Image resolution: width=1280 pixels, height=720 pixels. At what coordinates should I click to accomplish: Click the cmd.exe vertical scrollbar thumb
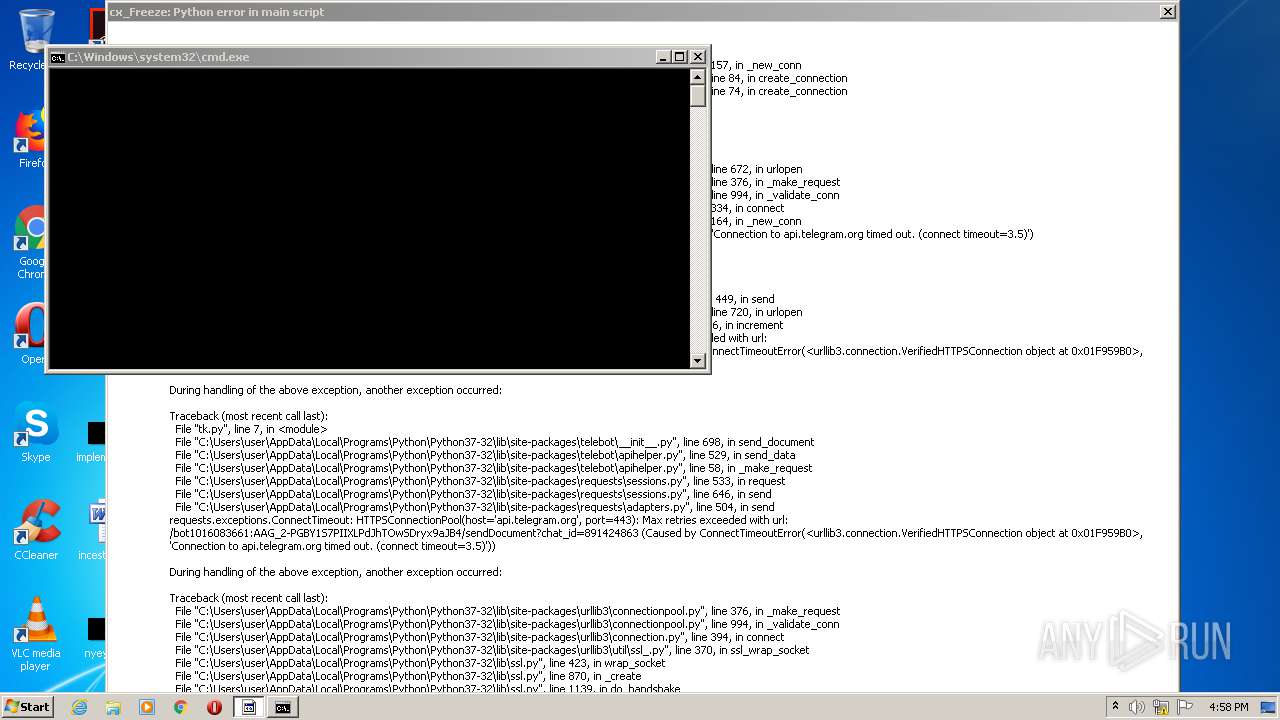698,96
